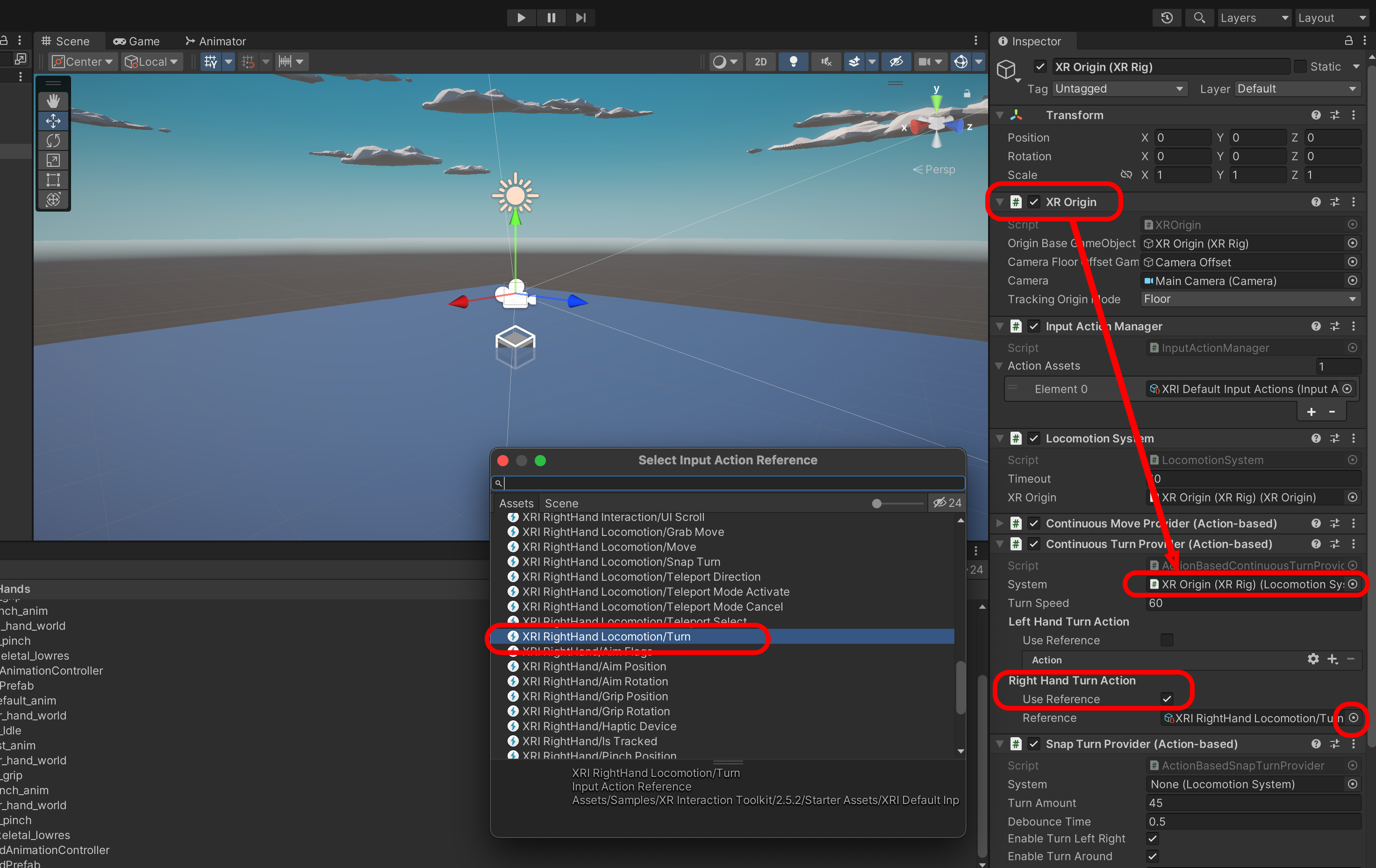Open Undo History clock icon
Viewport: 1376px width, 868px height.
point(1166,18)
